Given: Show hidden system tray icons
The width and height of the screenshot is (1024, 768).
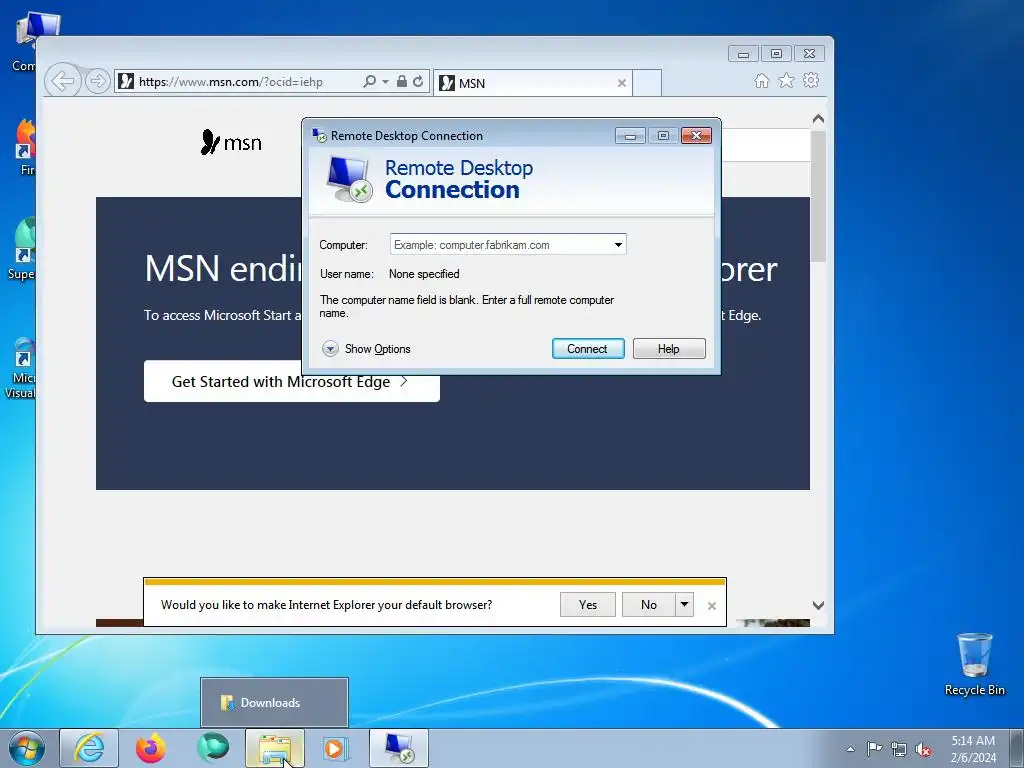Looking at the screenshot, I should point(850,749).
